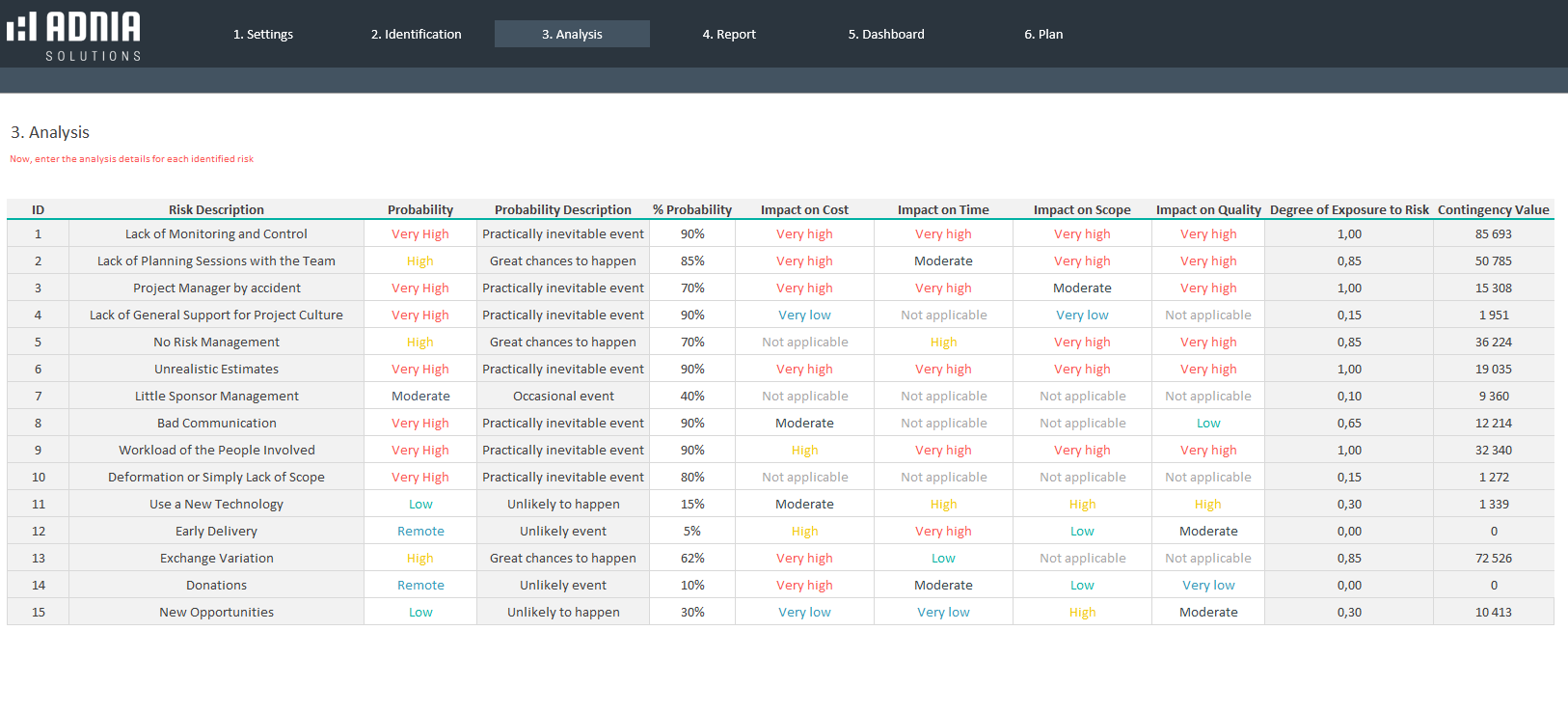Image resolution: width=1568 pixels, height=713 pixels.
Task: Go to the 4. Report tab
Action: point(729,34)
